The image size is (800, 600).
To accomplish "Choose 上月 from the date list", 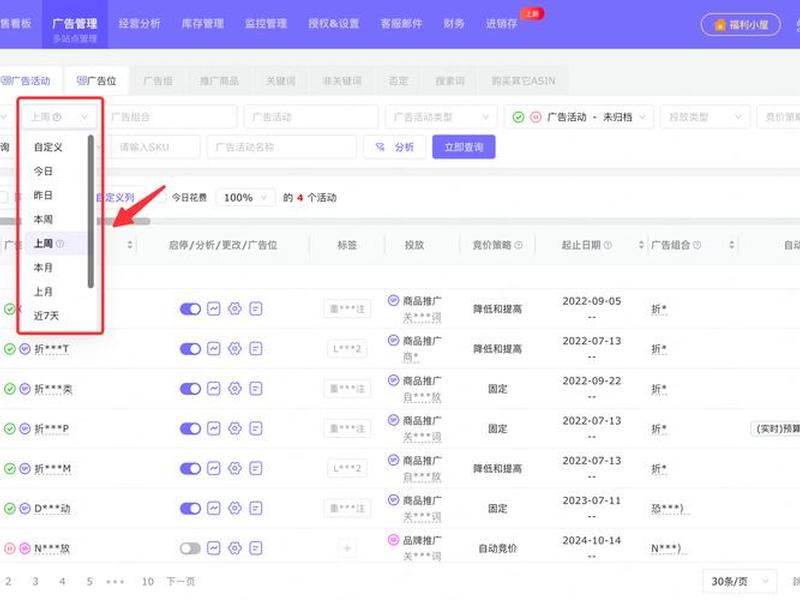I will pyautogui.click(x=55, y=292).
